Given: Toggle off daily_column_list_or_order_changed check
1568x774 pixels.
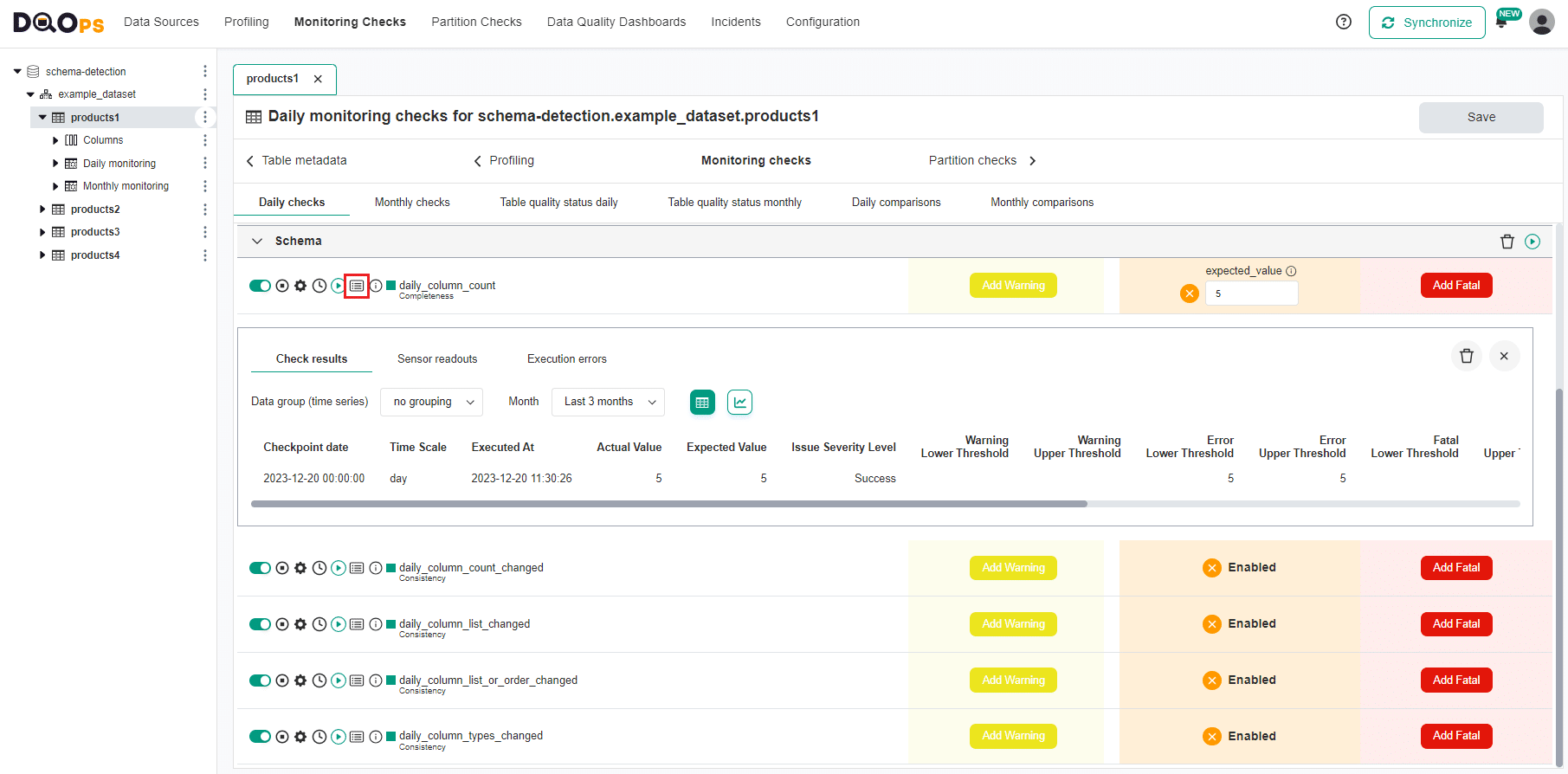Looking at the screenshot, I should click(260, 680).
